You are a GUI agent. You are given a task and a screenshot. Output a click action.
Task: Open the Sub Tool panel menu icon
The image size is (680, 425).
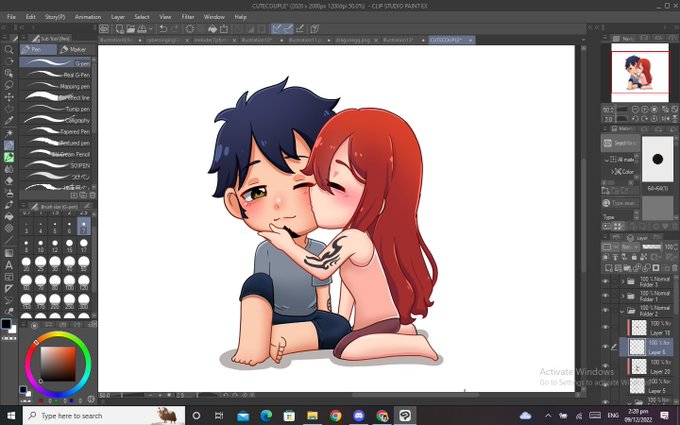[23, 38]
